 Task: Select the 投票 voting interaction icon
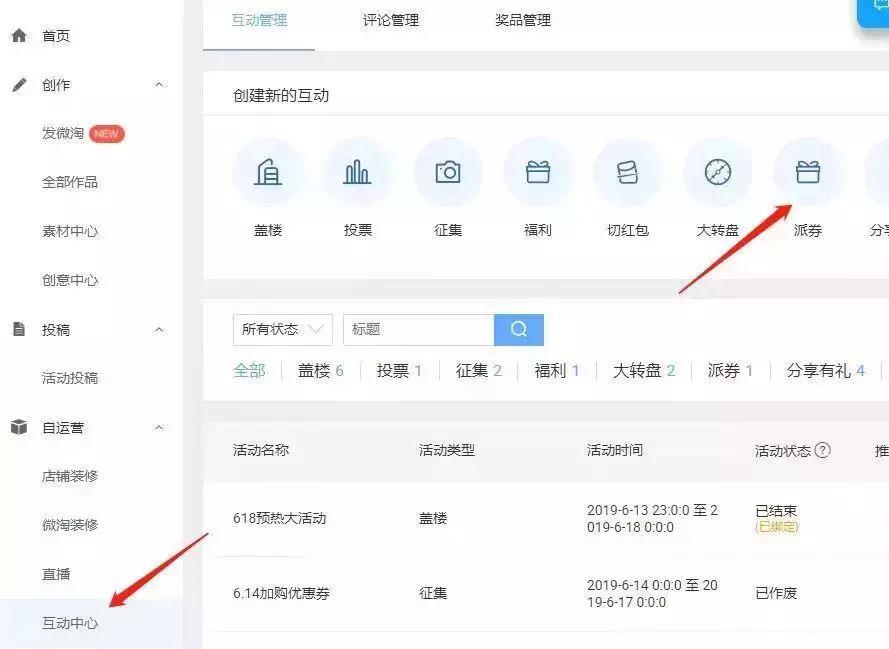pos(359,172)
